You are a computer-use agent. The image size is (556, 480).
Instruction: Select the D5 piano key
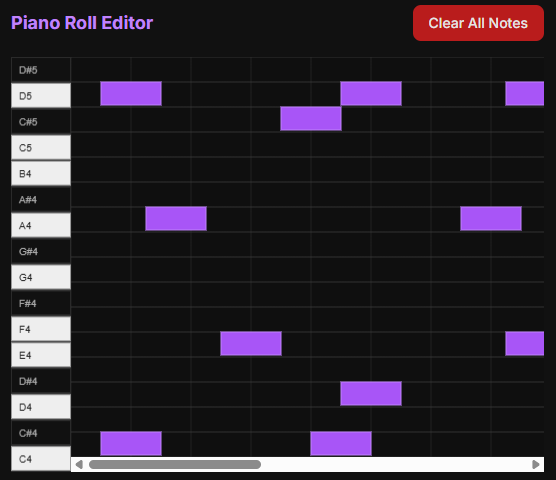[x=41, y=96]
